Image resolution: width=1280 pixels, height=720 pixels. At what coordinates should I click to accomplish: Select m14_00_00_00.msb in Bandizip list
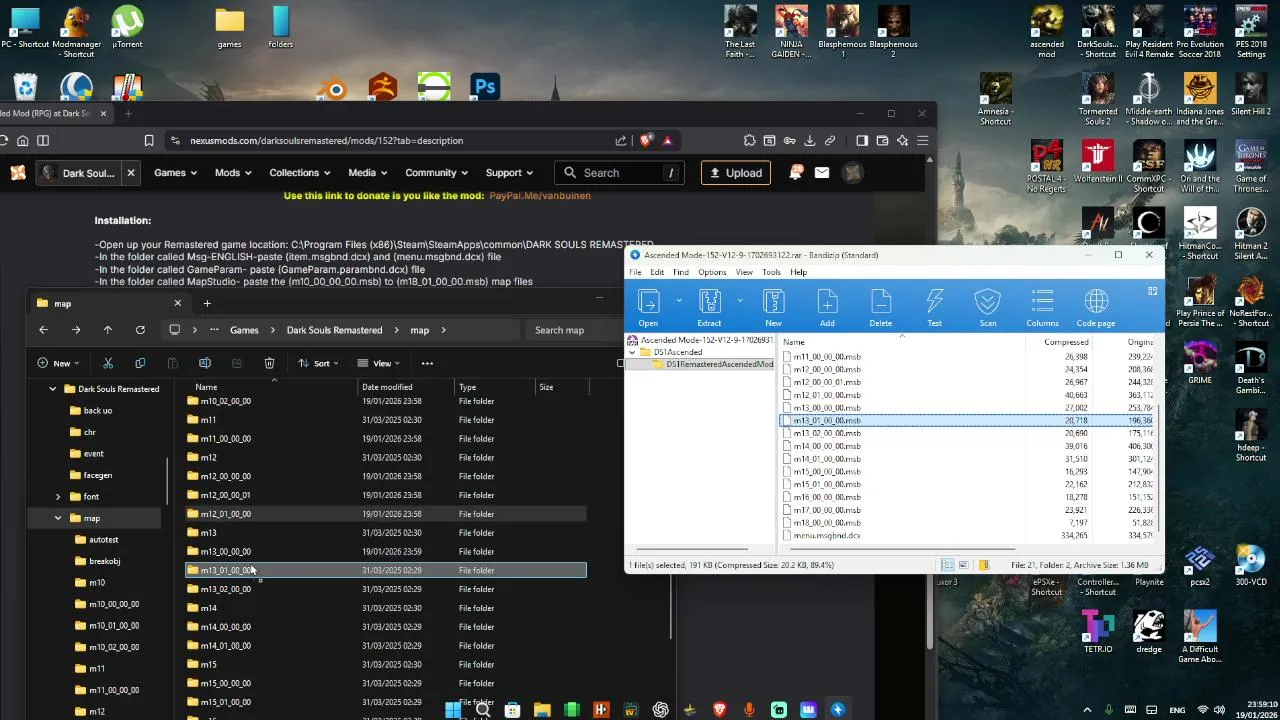point(827,446)
